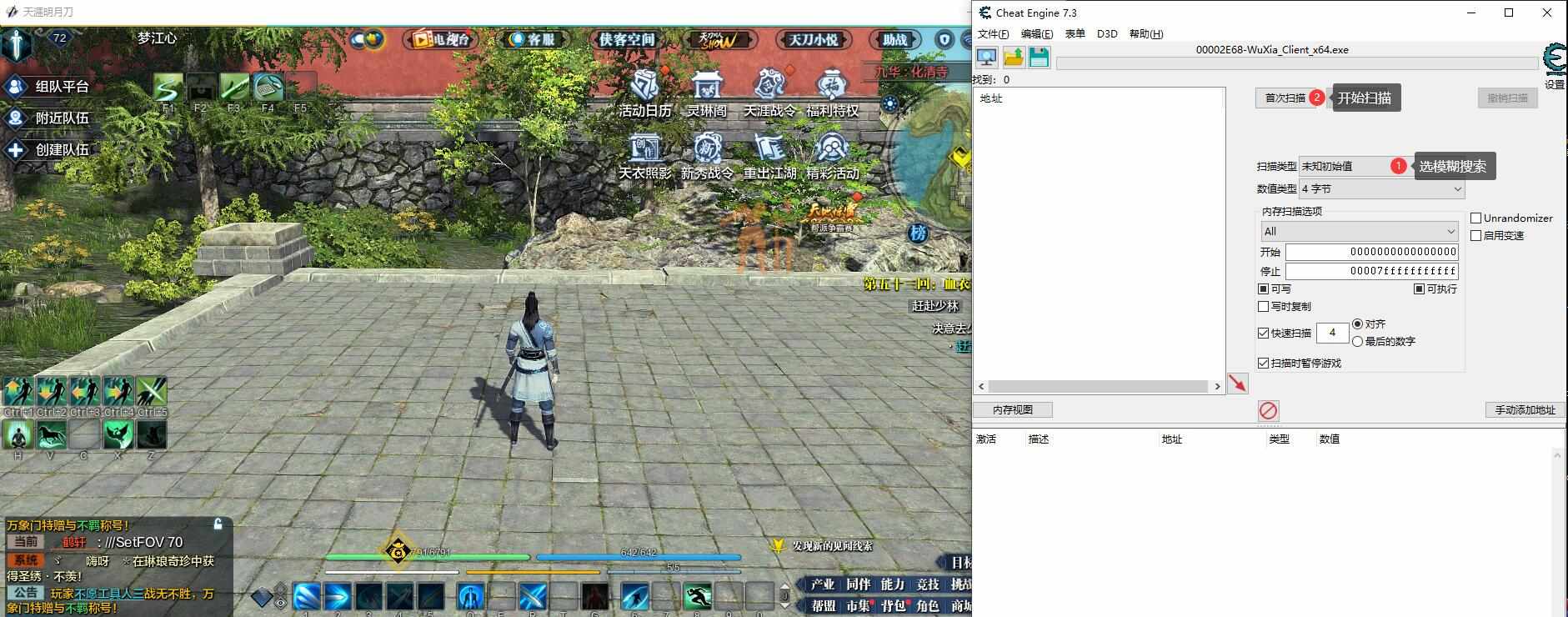Click the 手动添加地址 add address manually button

(x=1525, y=410)
